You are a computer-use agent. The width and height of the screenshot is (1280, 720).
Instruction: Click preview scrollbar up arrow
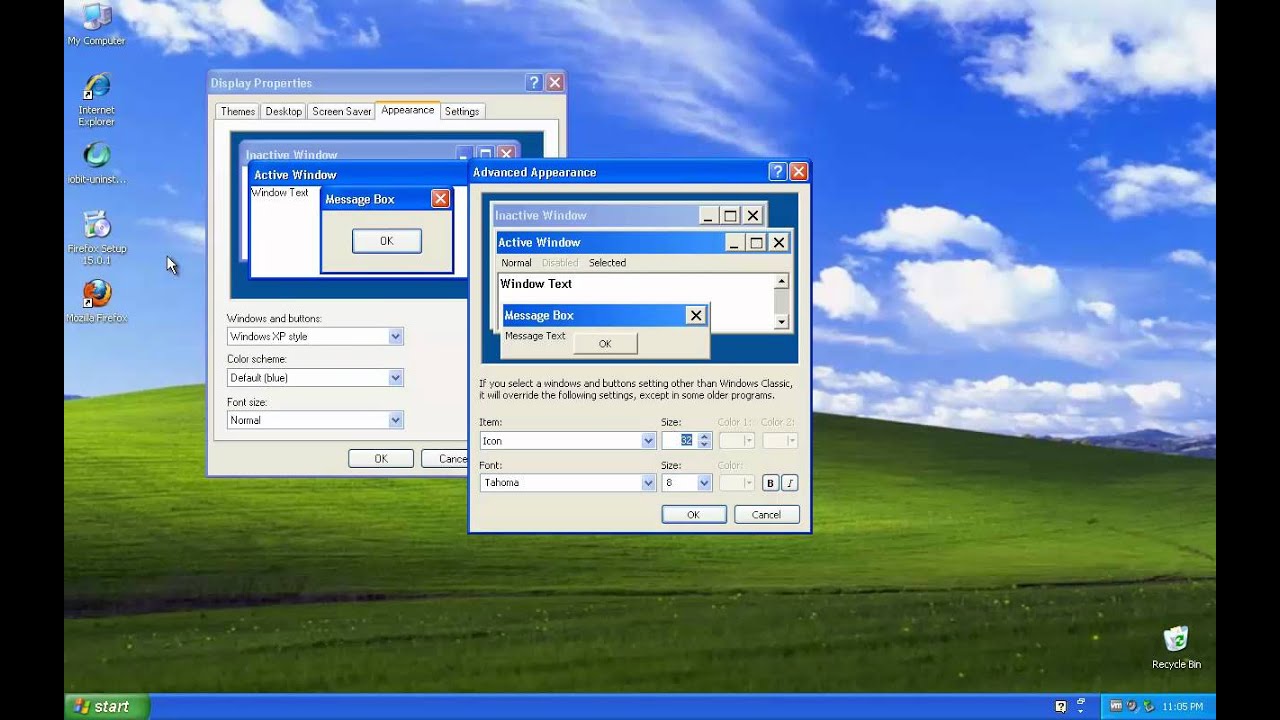(781, 282)
